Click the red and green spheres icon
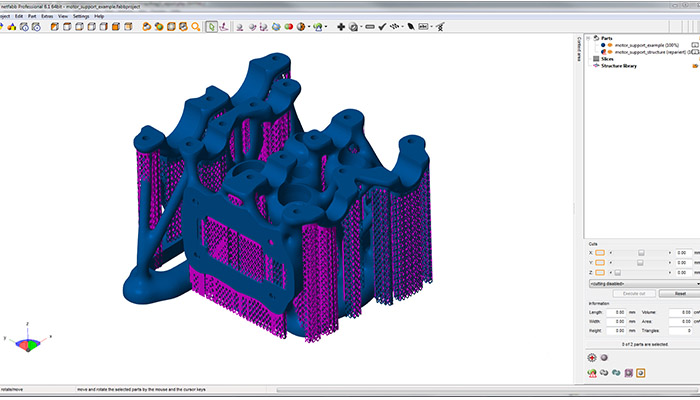Screen dimensions: 700x400 [x=289, y=27]
